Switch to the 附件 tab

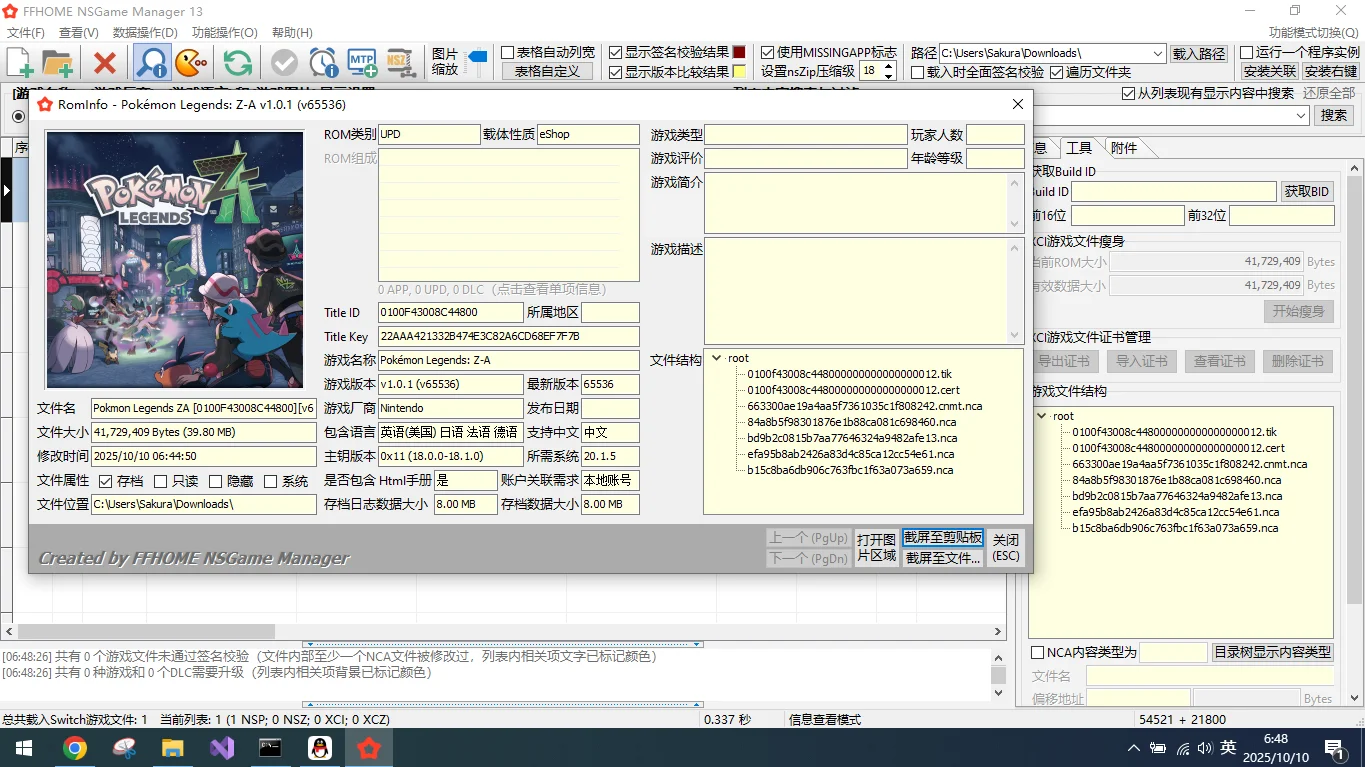point(1124,148)
